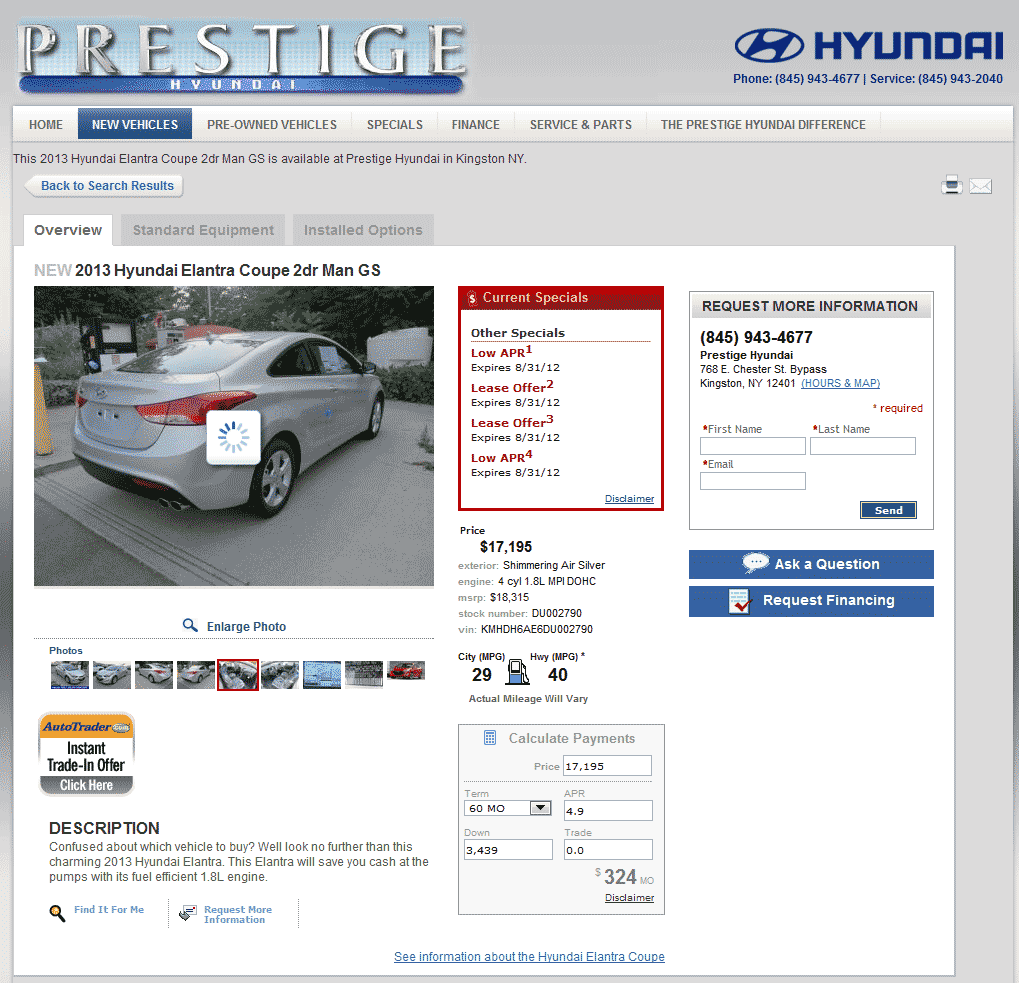
Task: Click the icon beside Request More Information link
Action: [x=188, y=913]
